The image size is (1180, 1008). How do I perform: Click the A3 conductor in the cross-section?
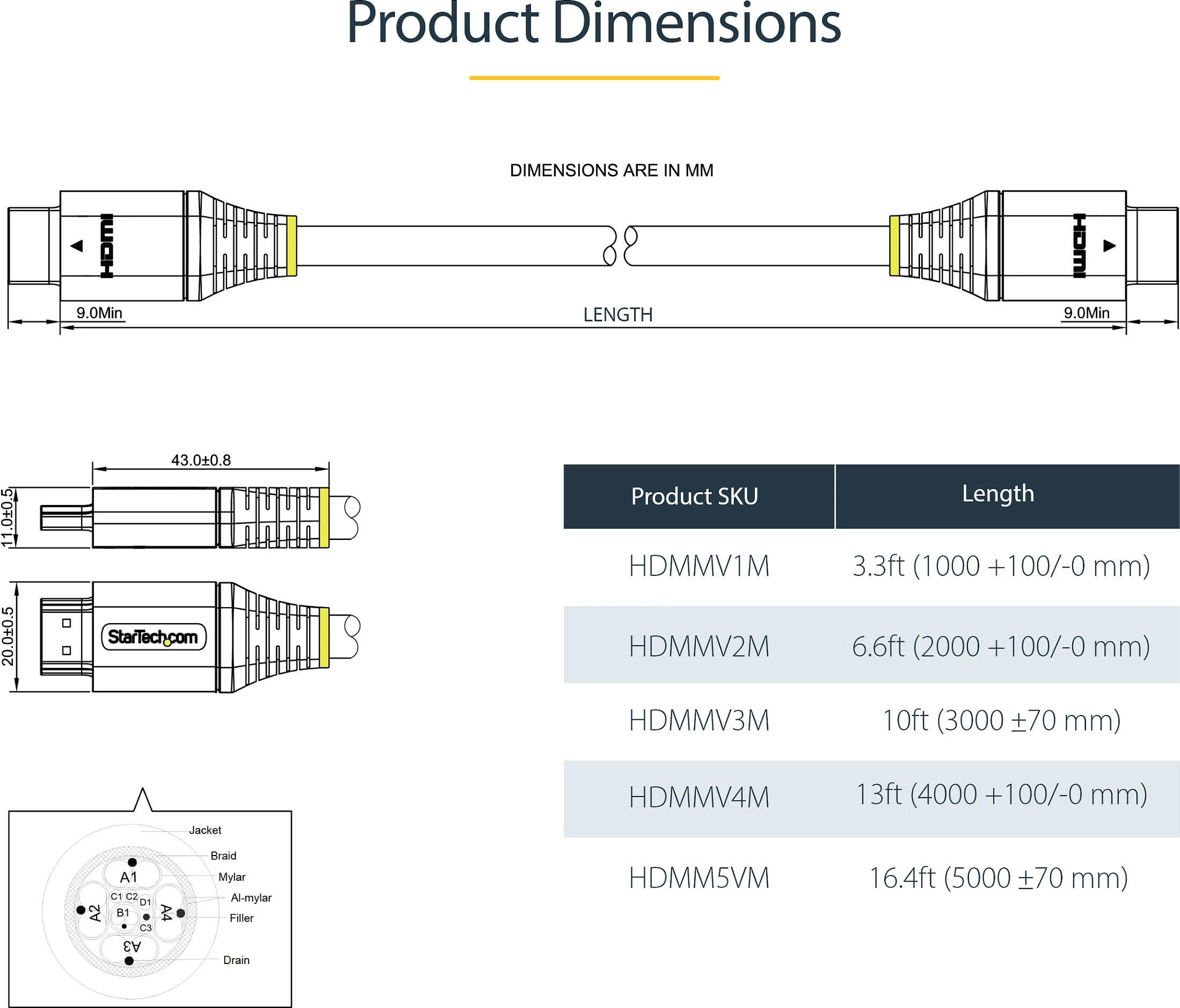[x=130, y=950]
